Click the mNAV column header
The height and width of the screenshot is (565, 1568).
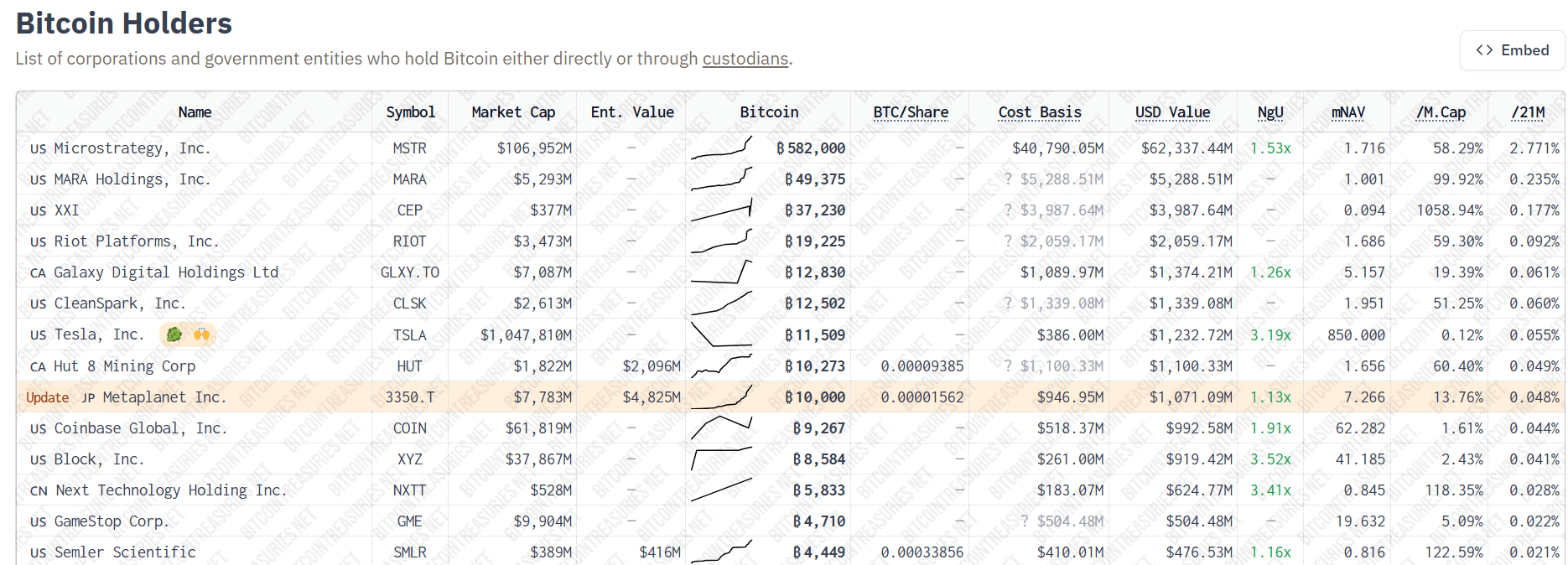tap(1348, 112)
